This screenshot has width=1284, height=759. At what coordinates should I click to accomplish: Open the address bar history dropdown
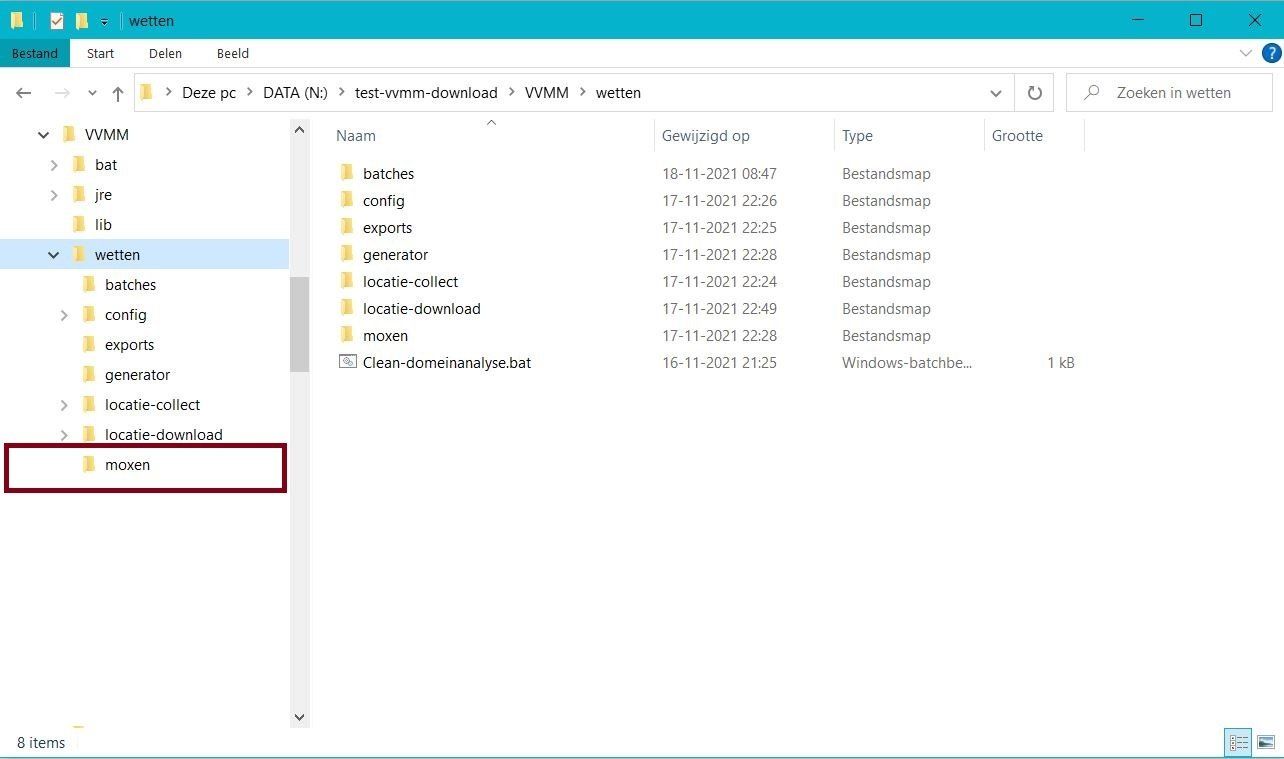click(996, 93)
